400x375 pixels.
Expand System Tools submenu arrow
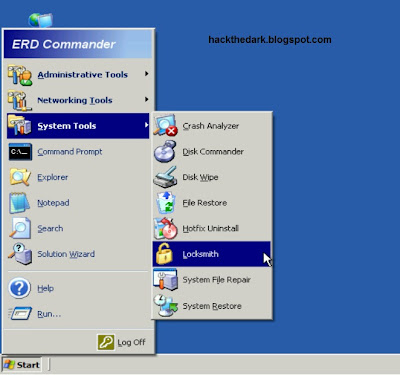click(146, 125)
